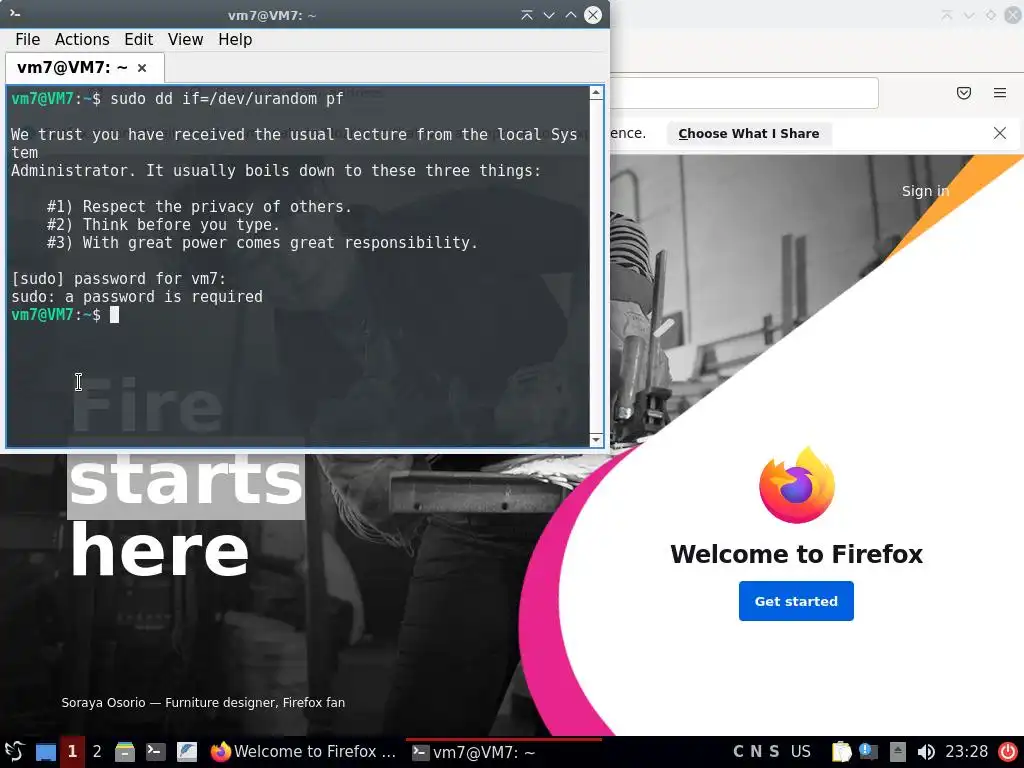Screen dimensions: 1024x768
Task: Click the show desktop taskbar icon
Action: (46, 752)
